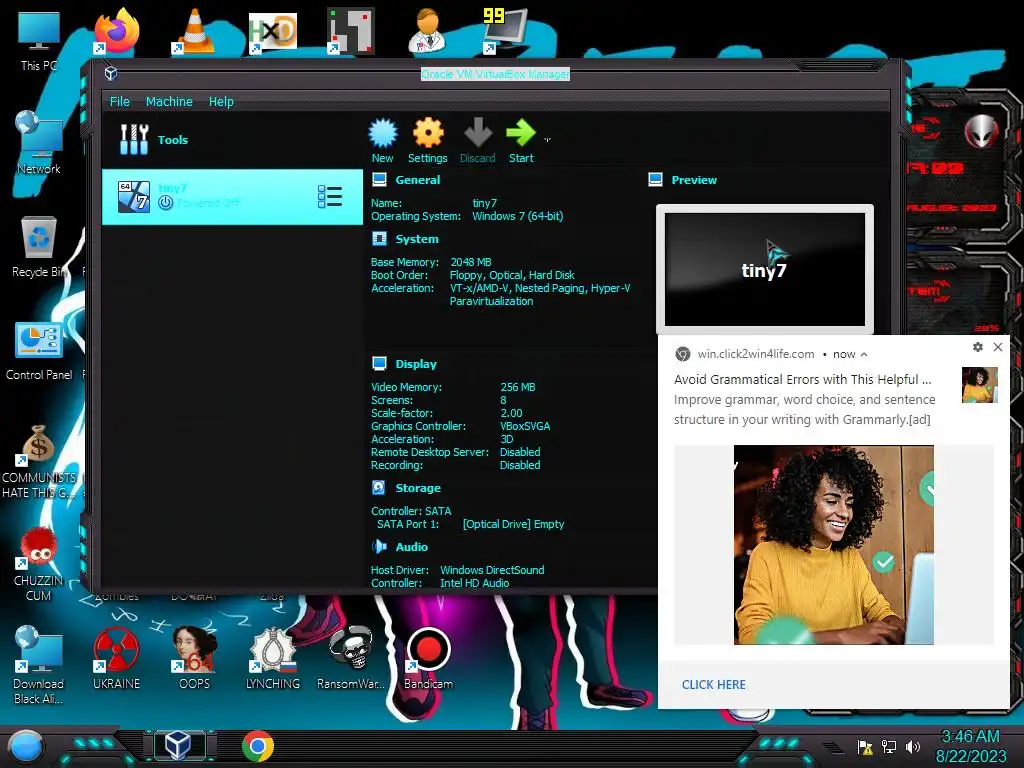Select the HxD desktop shortcut
The image size is (1024, 768).
(272, 31)
